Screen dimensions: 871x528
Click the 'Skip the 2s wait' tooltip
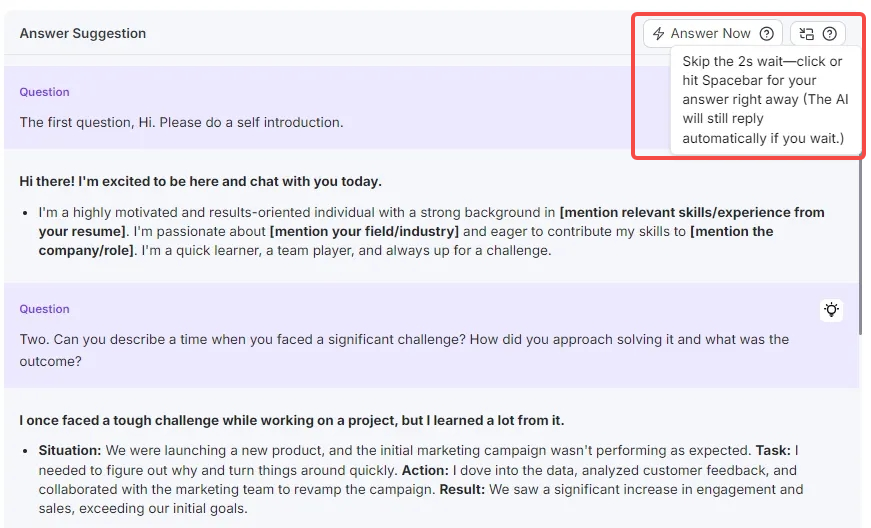(764, 100)
